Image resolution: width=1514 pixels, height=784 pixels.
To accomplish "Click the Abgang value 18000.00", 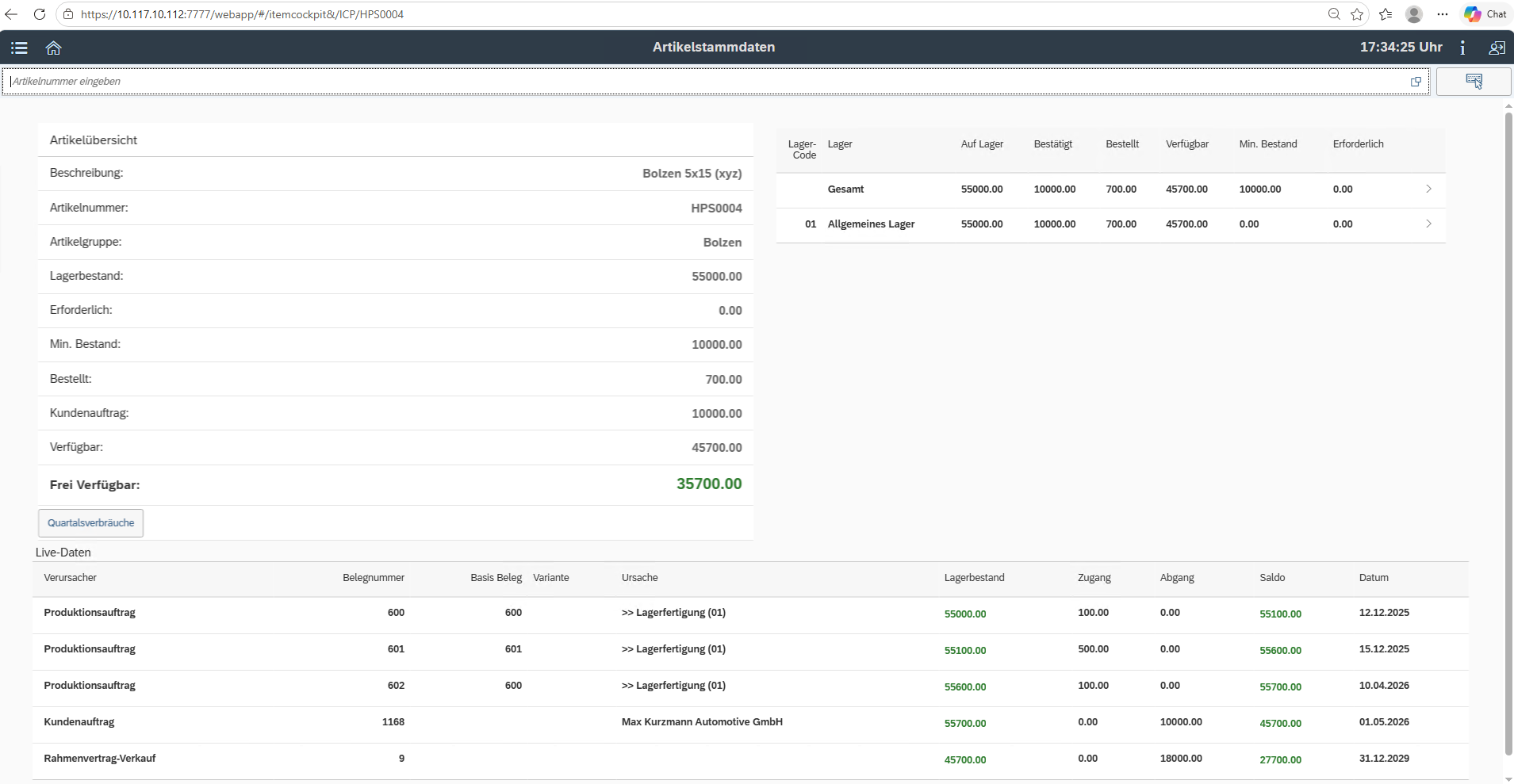I will (x=1181, y=759).
